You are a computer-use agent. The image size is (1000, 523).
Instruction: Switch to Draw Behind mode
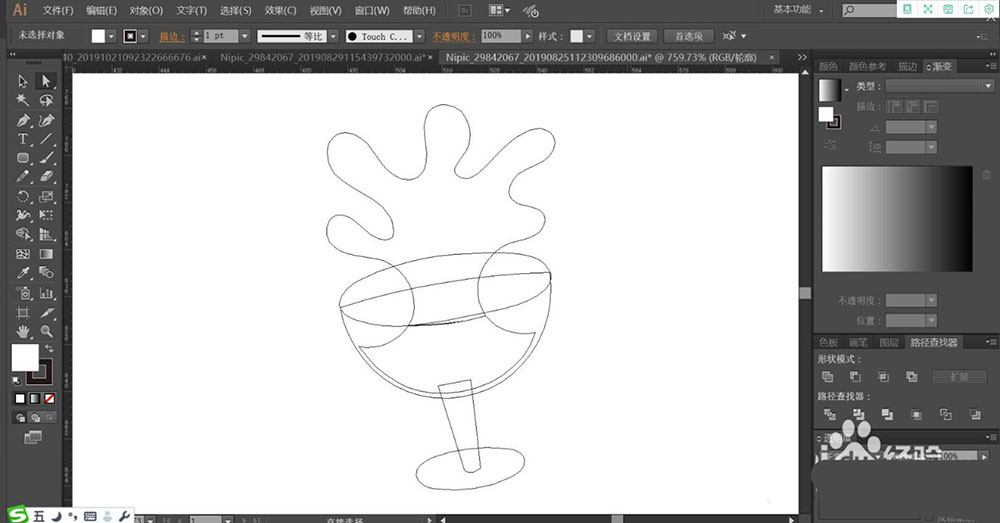[35, 418]
